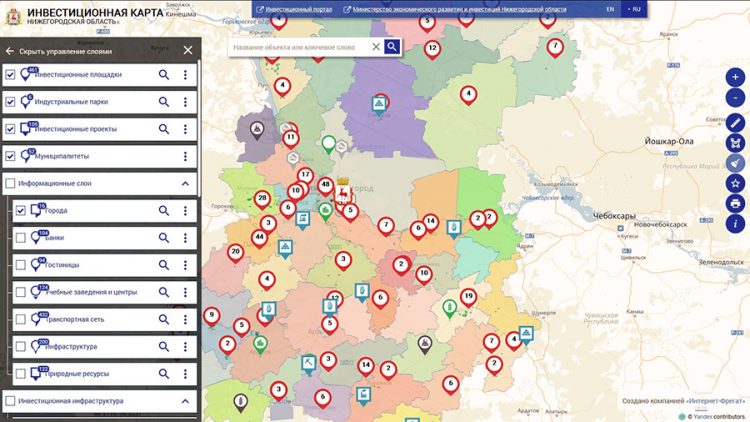Close the layers panel with X
This screenshot has height=422, width=750.
coord(188,50)
